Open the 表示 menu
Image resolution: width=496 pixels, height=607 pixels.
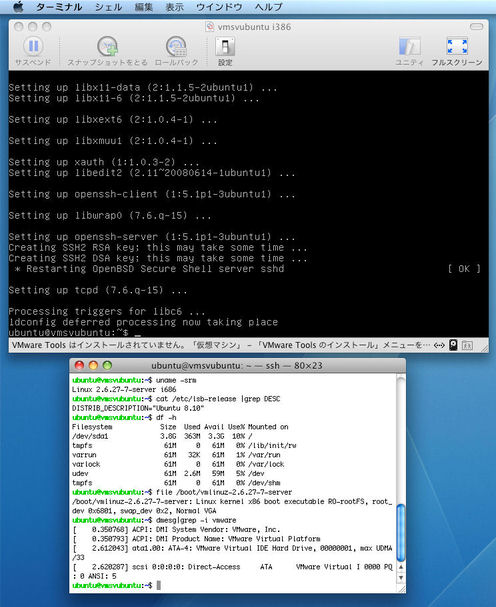(x=175, y=7)
